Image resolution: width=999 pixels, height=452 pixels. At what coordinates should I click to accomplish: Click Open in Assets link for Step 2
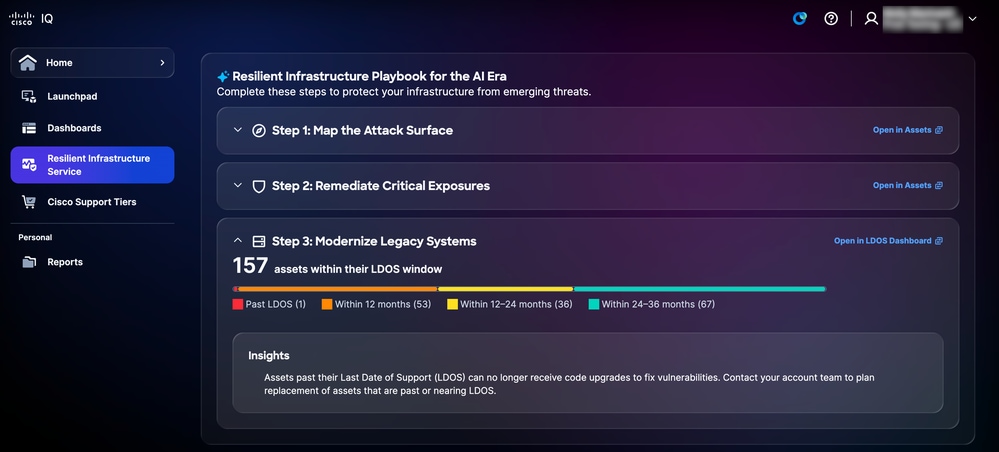(902, 186)
